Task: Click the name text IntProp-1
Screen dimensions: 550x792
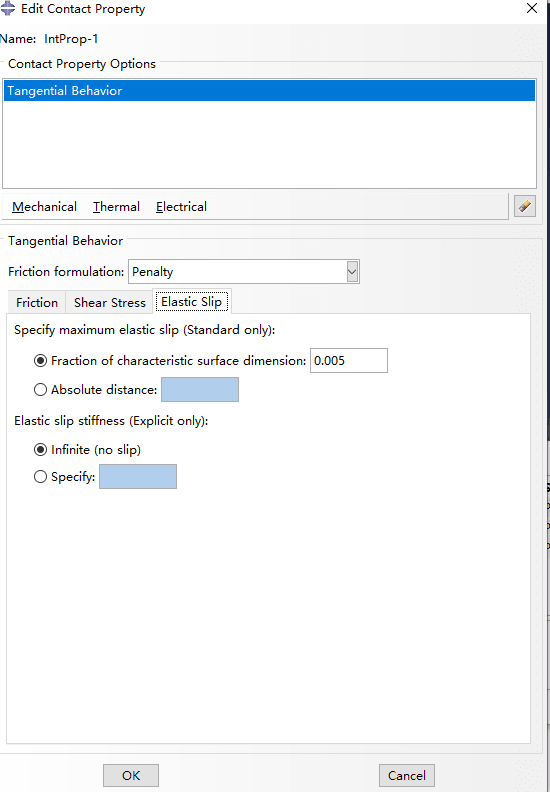Action: pyautogui.click(x=71, y=39)
